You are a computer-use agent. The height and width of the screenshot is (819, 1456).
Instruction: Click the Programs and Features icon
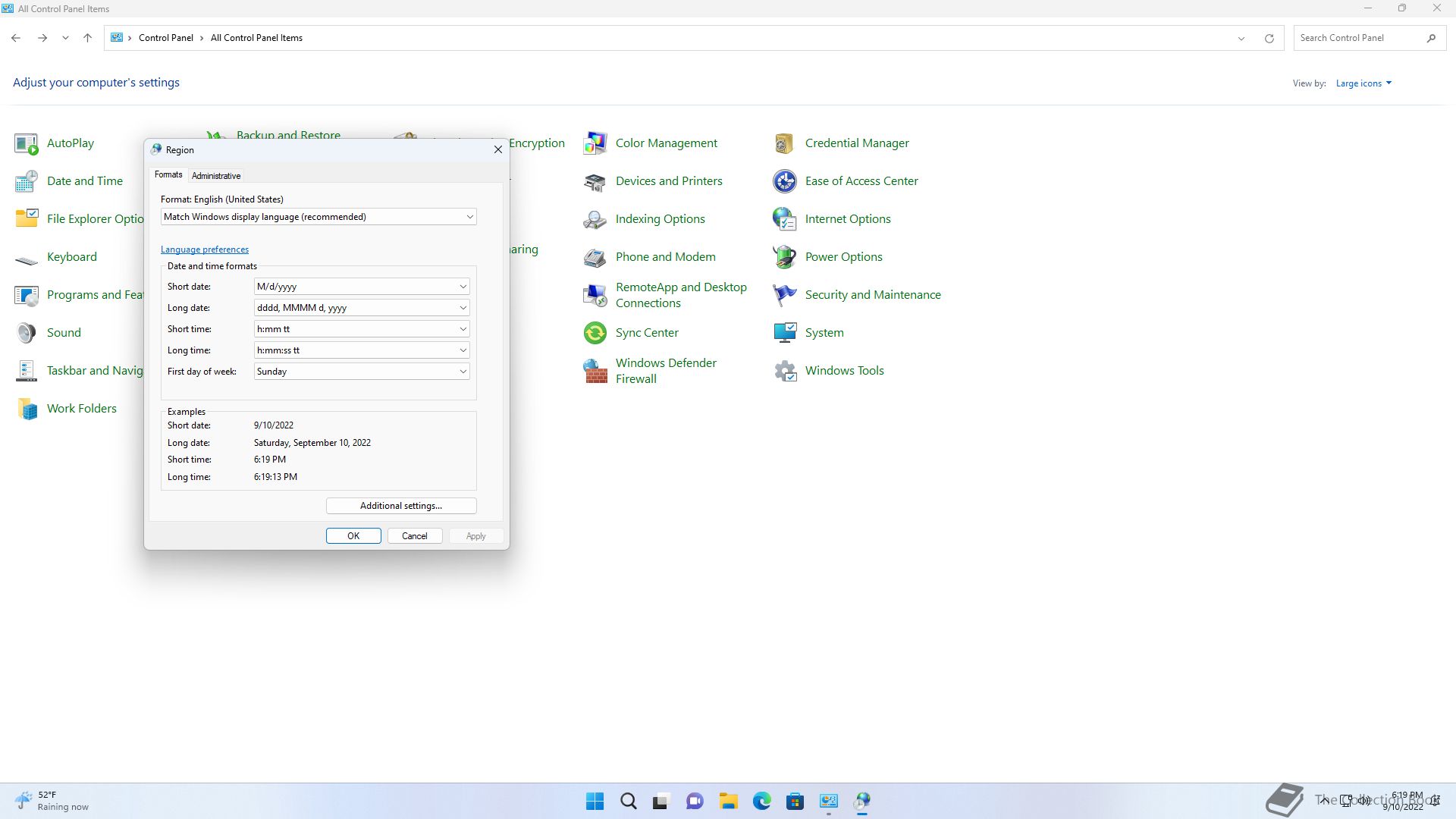[x=27, y=295]
